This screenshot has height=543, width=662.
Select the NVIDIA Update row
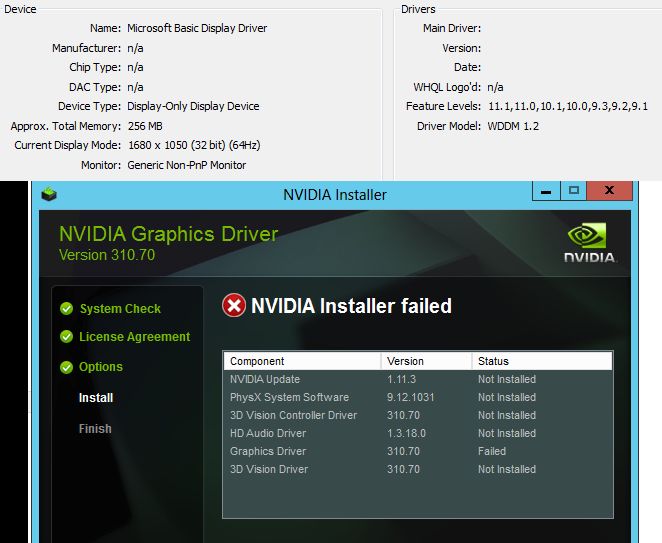point(418,379)
